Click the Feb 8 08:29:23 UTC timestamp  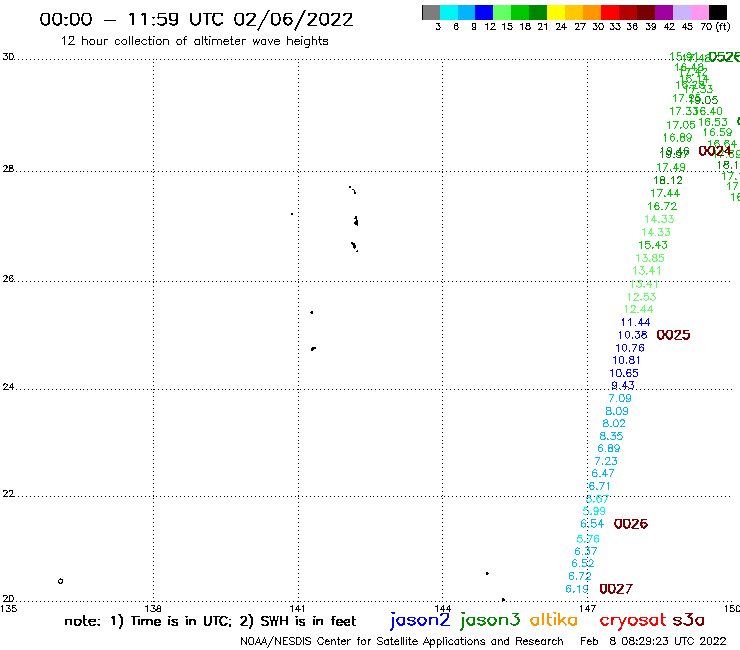tap(653, 641)
